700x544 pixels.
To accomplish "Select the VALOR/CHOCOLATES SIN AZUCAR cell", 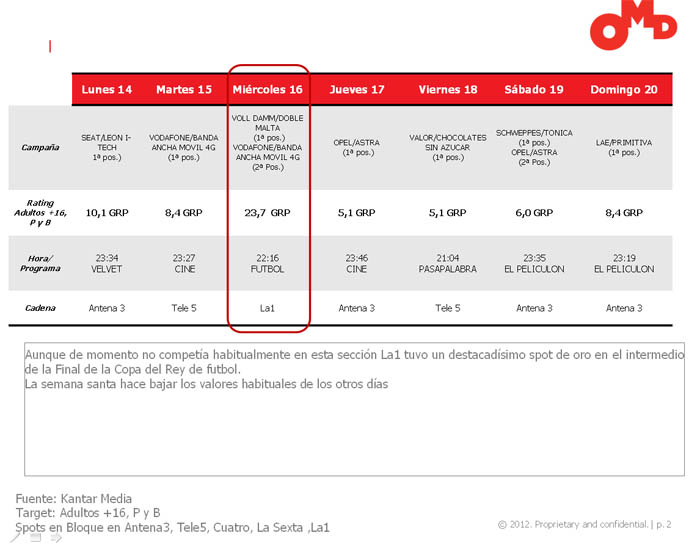I will pyautogui.click(x=448, y=147).
